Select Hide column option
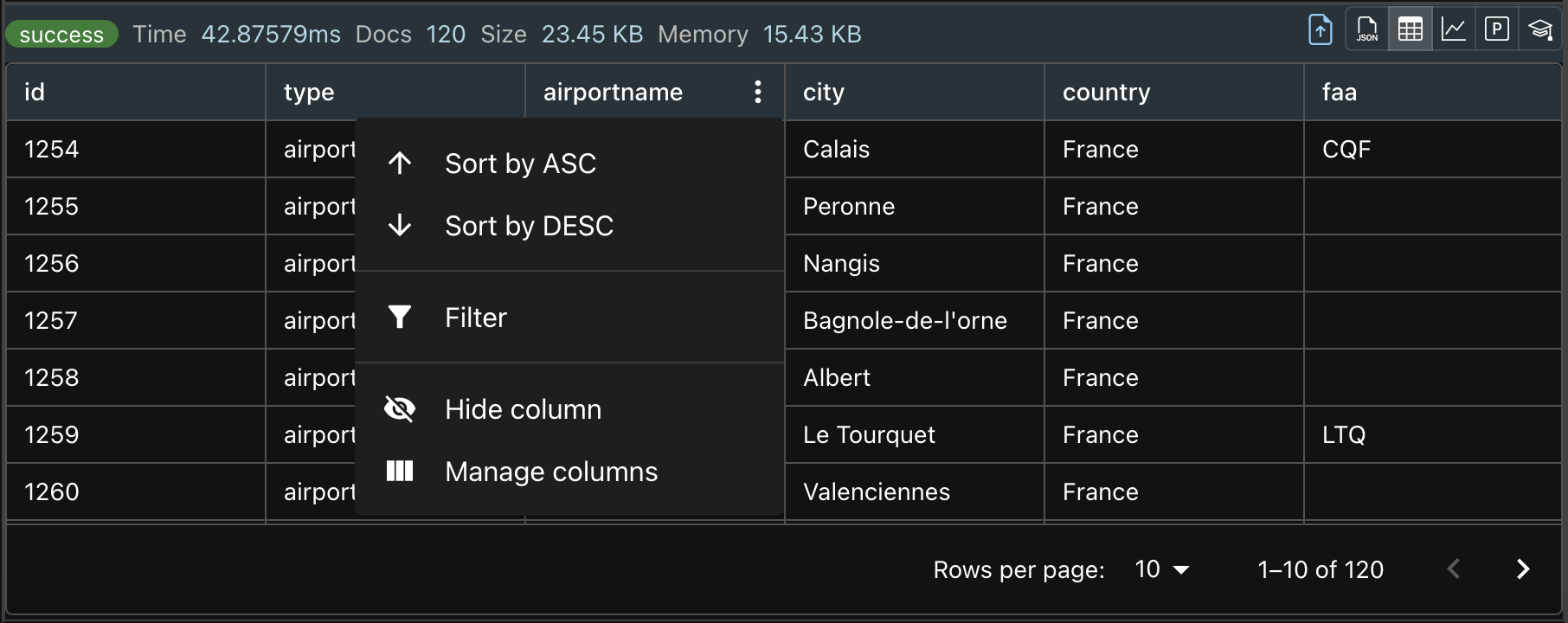Viewport: 1568px width, 623px height. (x=569, y=408)
